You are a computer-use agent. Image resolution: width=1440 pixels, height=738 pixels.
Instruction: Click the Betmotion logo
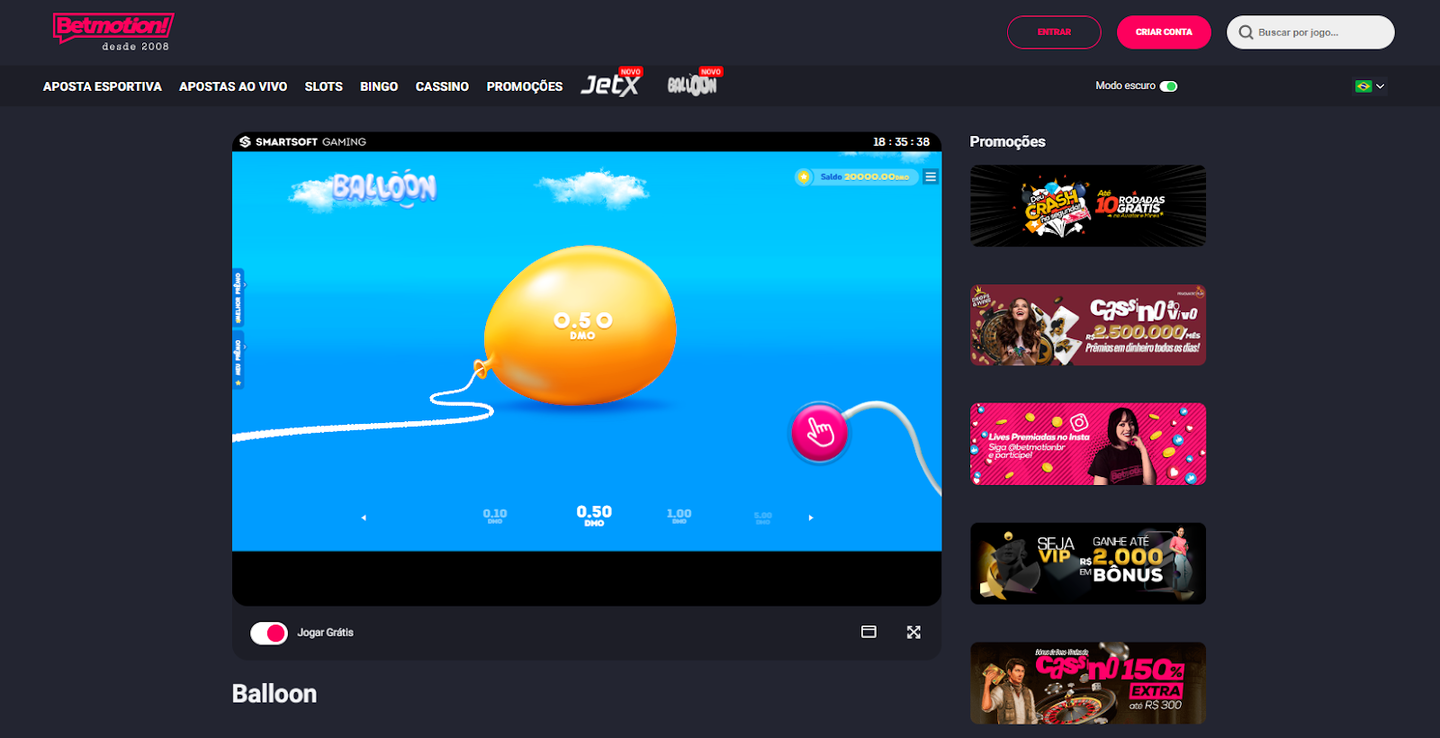click(112, 32)
